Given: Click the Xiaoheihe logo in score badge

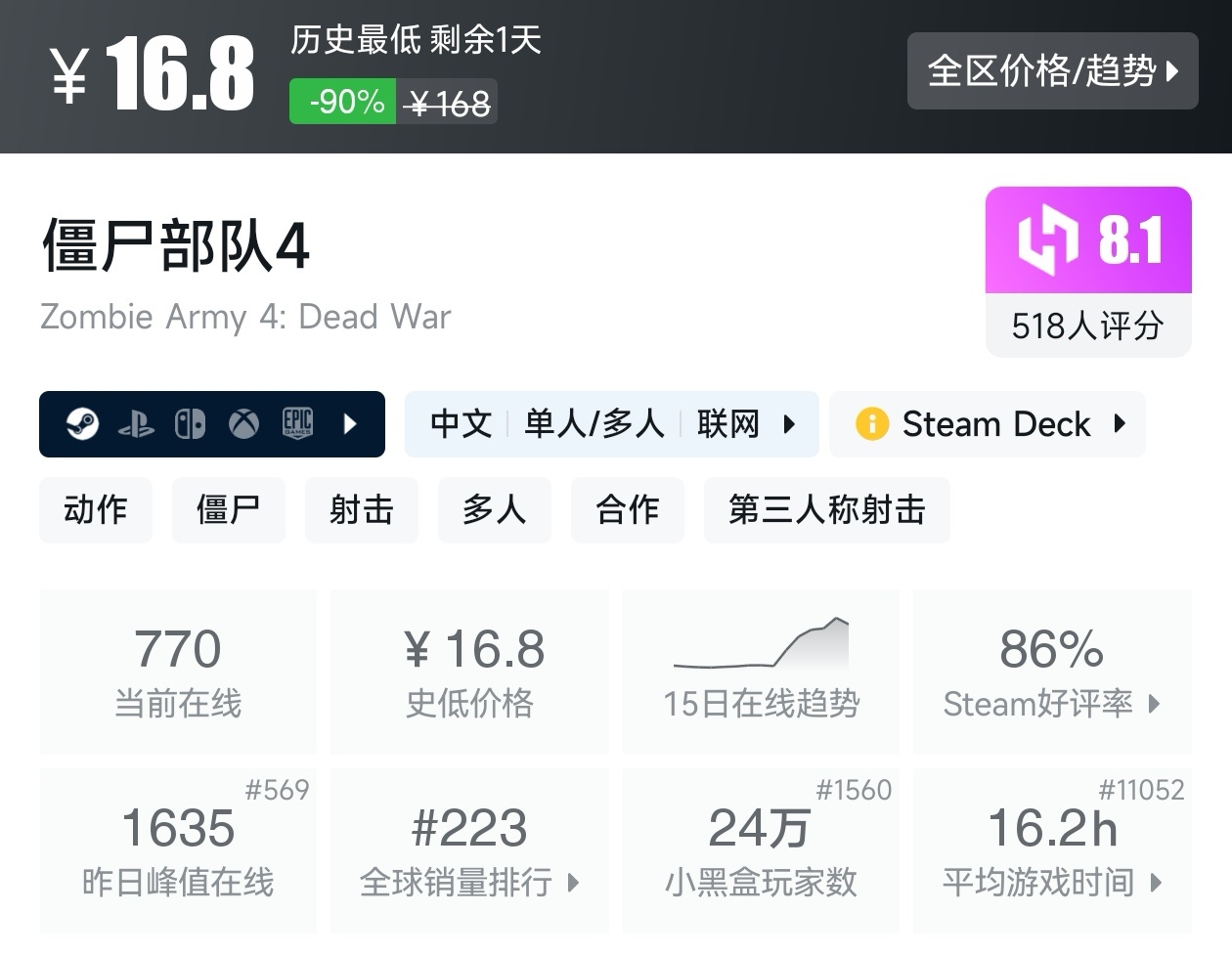Looking at the screenshot, I should pyautogui.click(x=1047, y=239).
